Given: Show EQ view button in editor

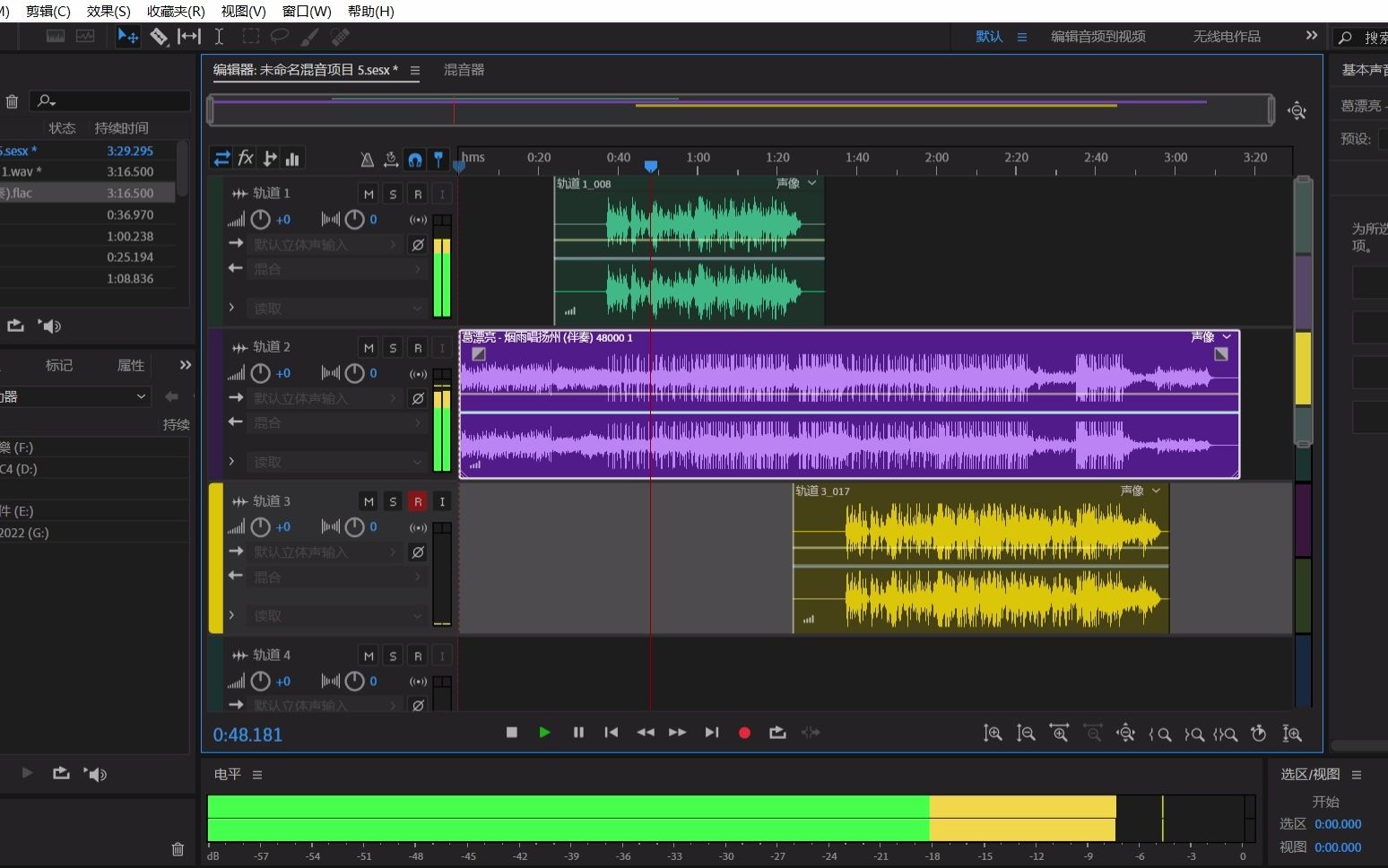Looking at the screenshot, I should tap(292, 159).
